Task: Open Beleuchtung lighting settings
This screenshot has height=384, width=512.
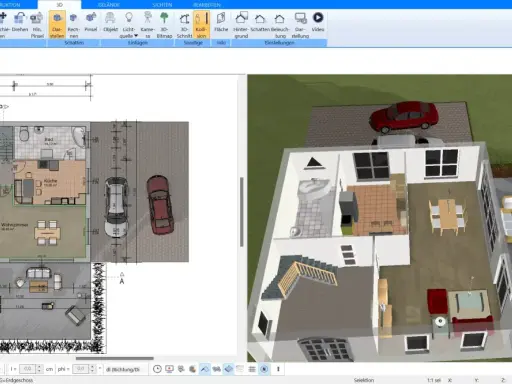Action: [x=280, y=25]
